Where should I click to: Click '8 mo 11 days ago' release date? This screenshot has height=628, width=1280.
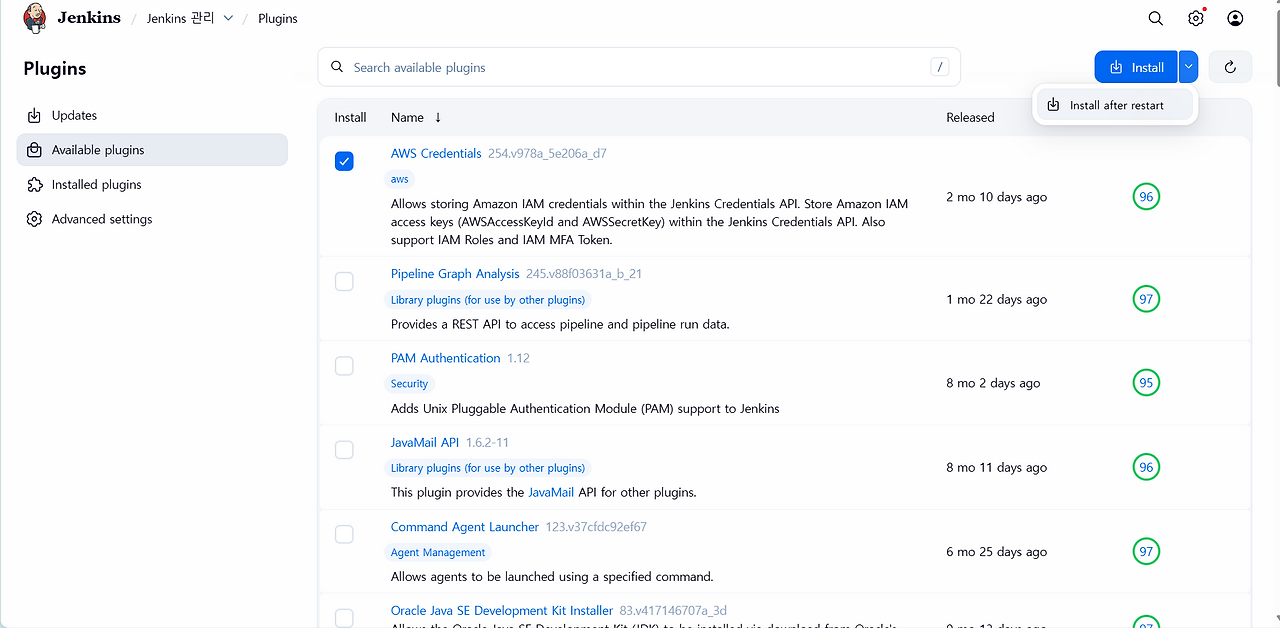tap(996, 467)
